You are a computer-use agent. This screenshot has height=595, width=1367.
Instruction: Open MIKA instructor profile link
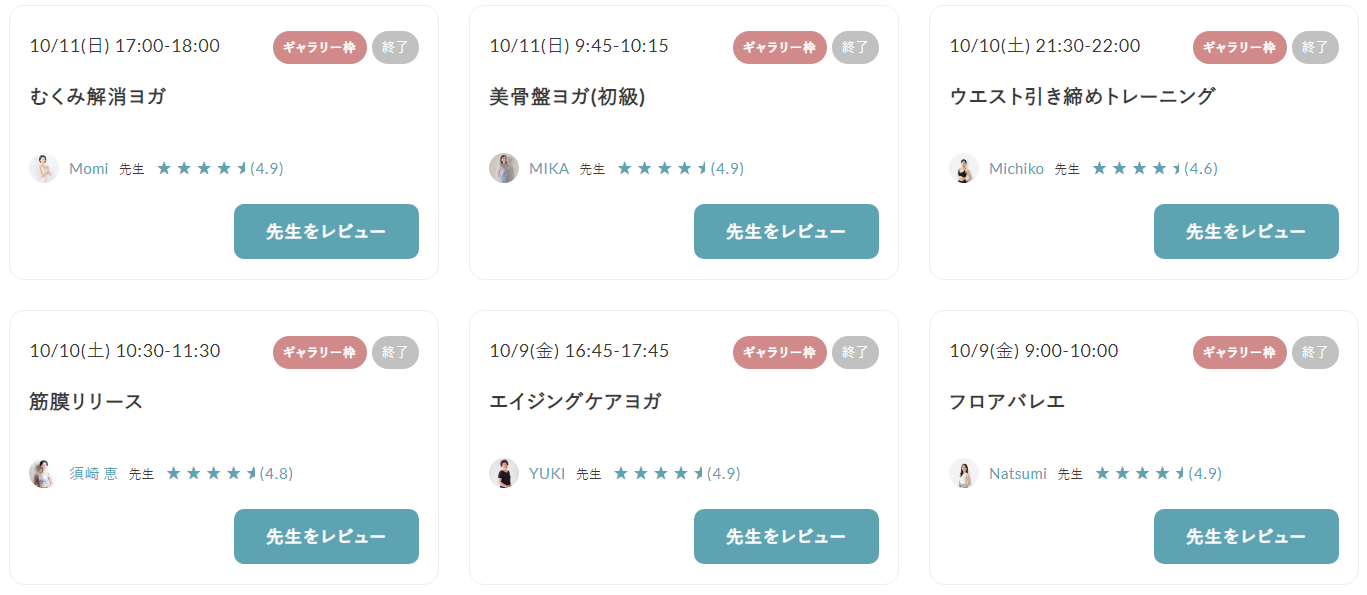pyautogui.click(x=549, y=169)
